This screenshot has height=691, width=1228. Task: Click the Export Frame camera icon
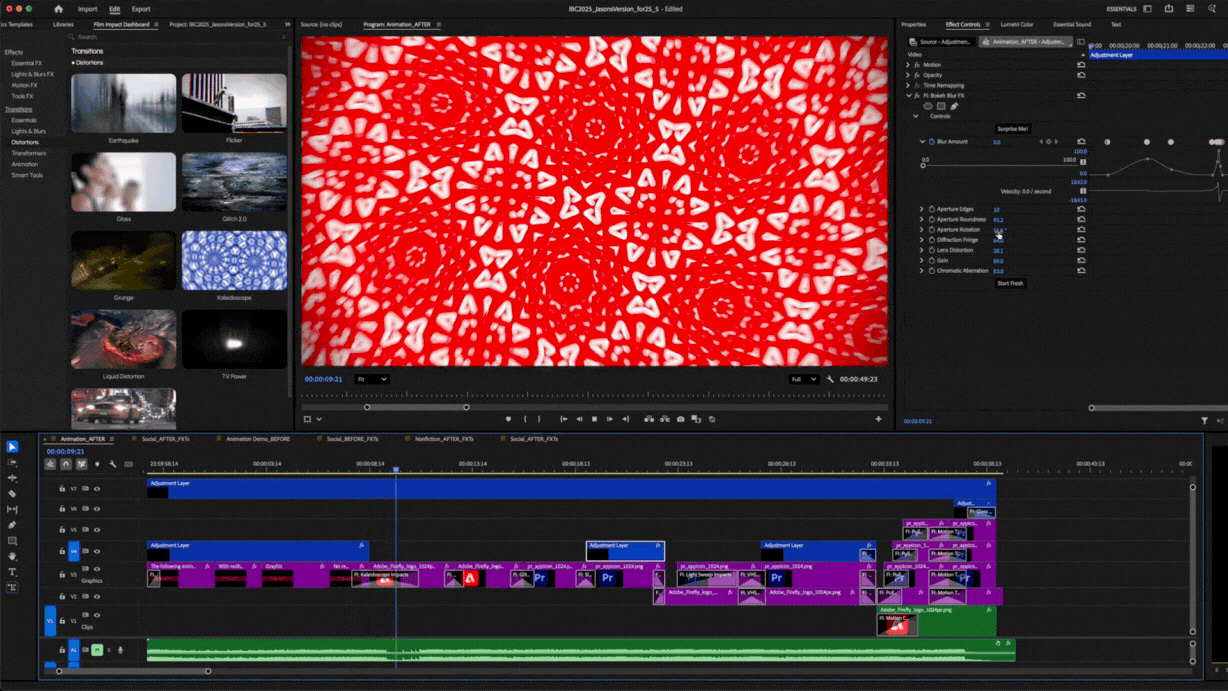[x=681, y=419]
